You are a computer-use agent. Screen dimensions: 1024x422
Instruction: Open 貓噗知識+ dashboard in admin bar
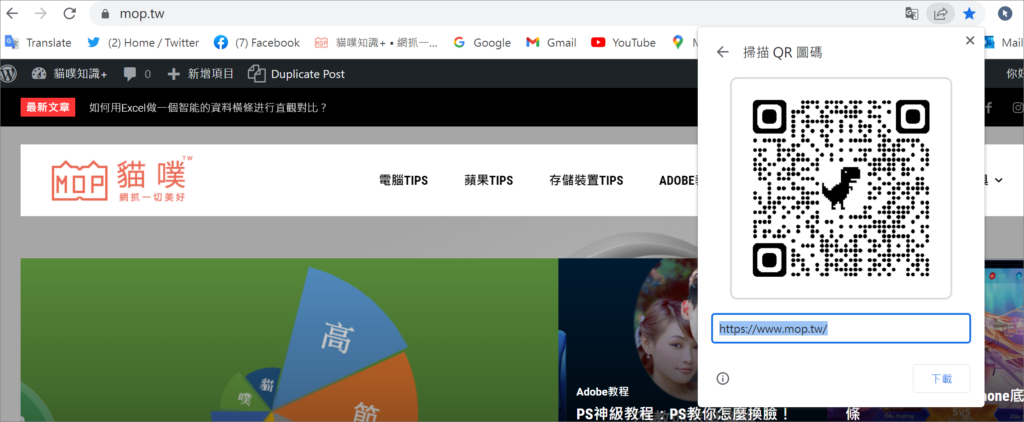(69, 74)
